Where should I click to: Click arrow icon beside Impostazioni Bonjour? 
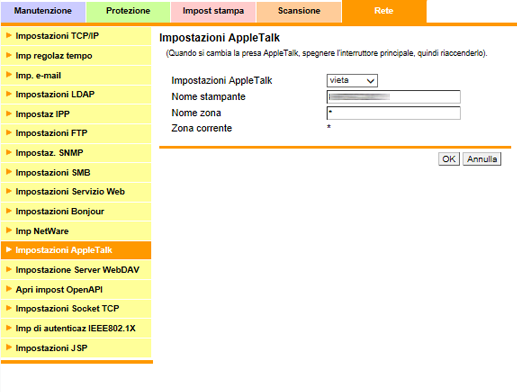[9, 211]
